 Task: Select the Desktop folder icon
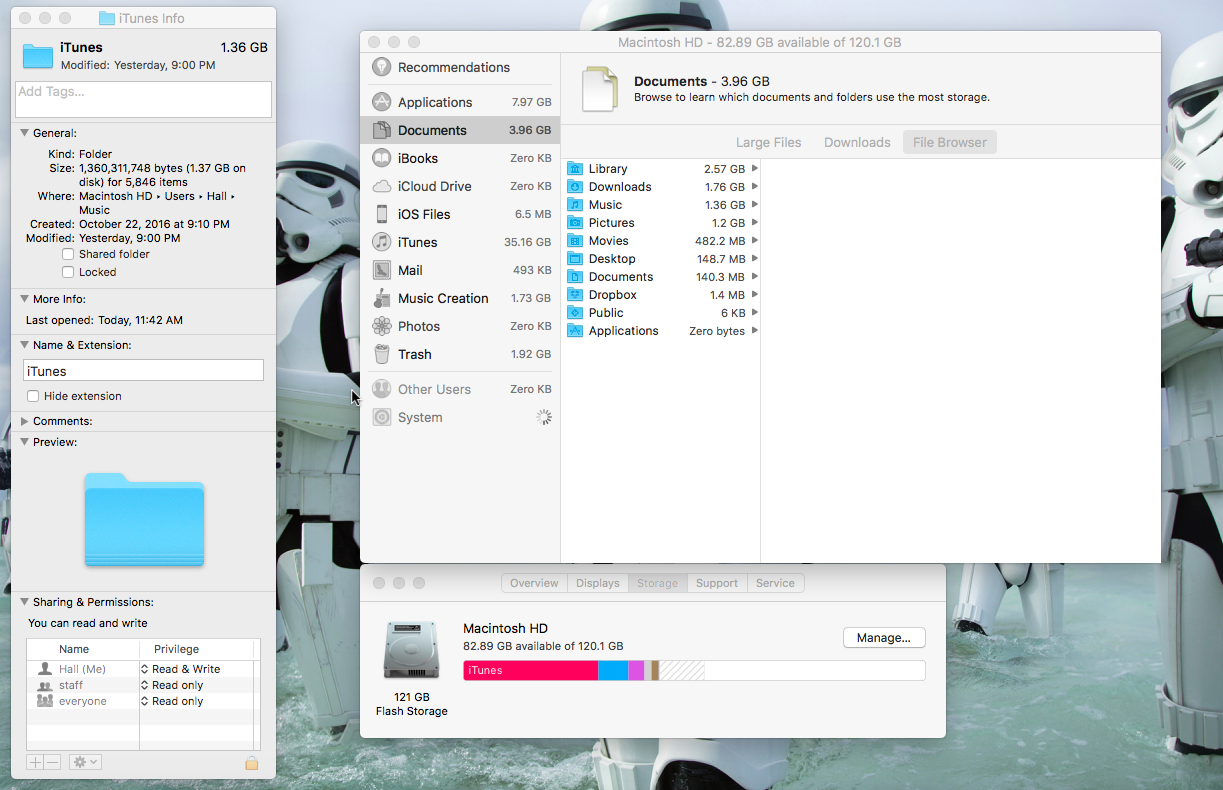tap(575, 259)
